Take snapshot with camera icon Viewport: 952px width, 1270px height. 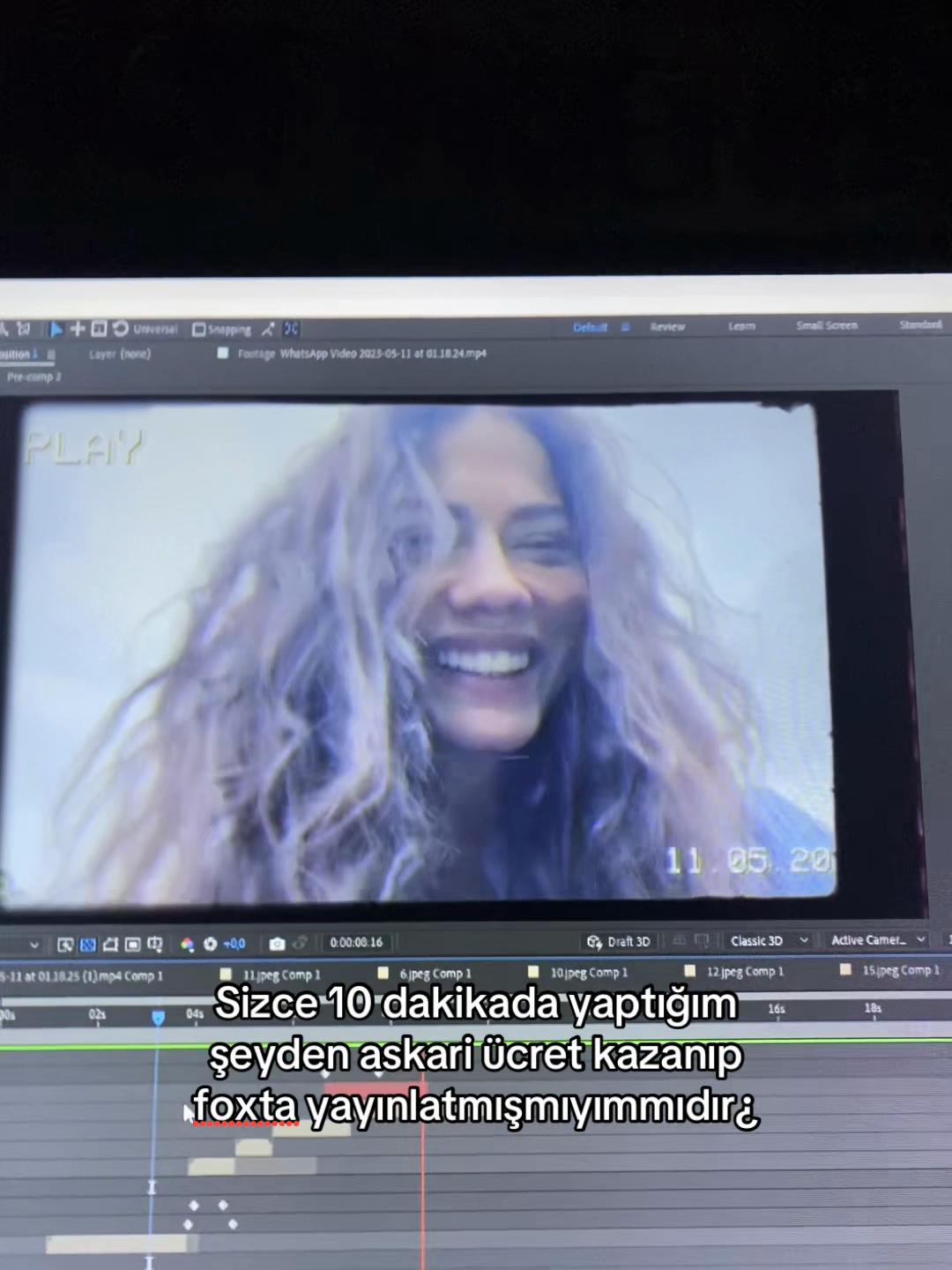point(277,944)
